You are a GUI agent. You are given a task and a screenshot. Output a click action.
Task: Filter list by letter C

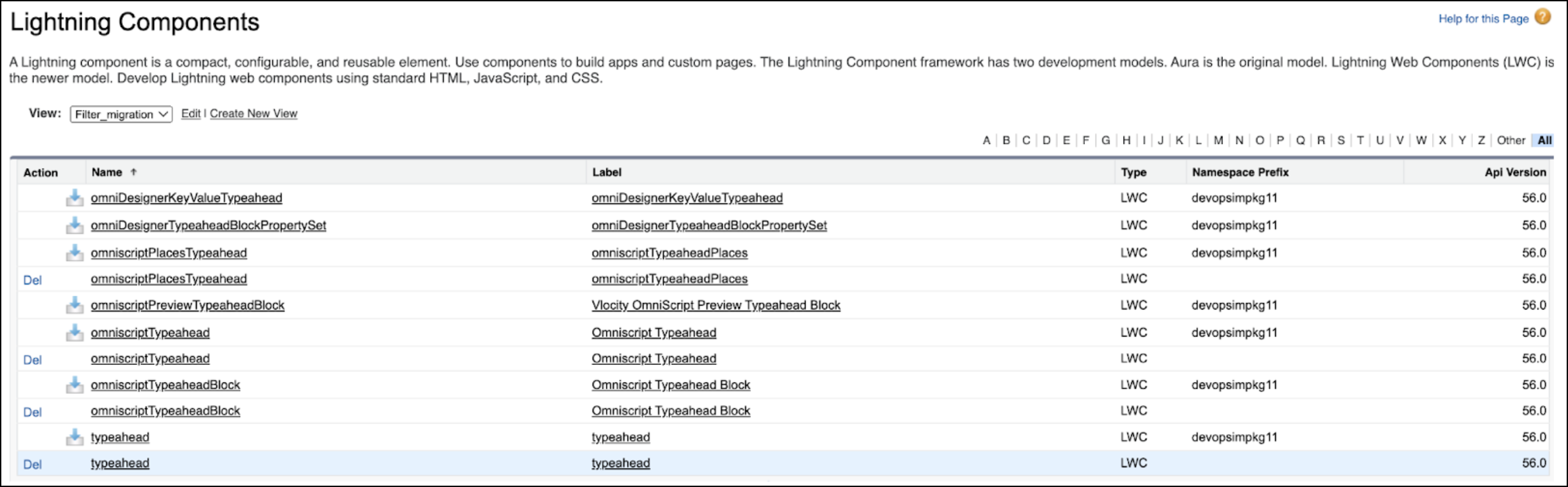coord(1026,141)
